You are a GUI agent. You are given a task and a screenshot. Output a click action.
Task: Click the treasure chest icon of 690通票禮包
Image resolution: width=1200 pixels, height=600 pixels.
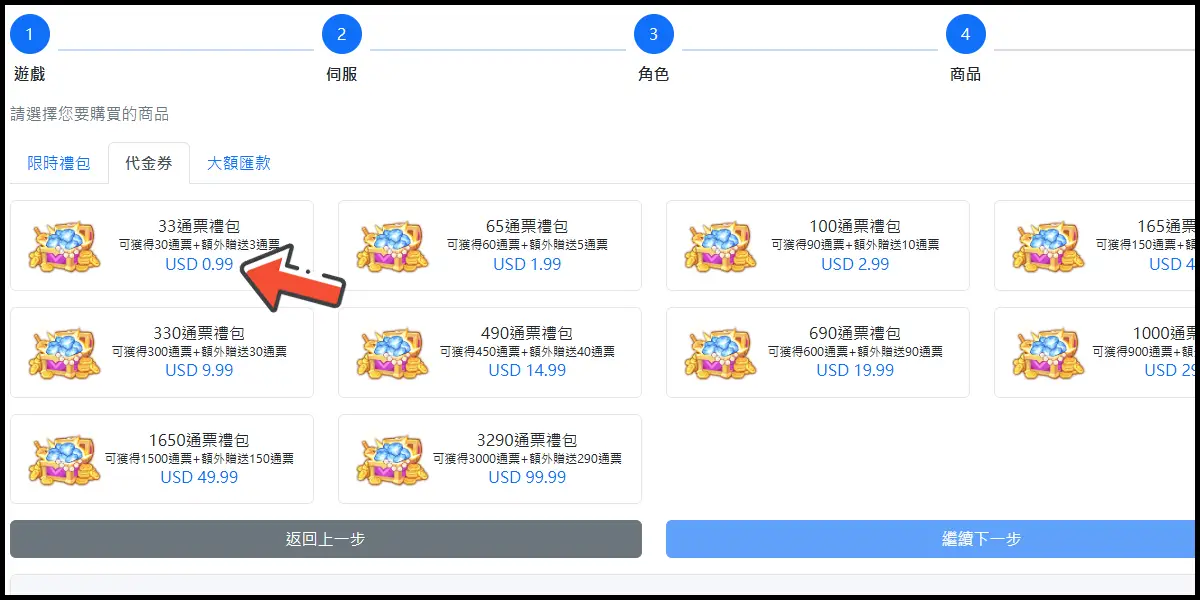point(718,353)
